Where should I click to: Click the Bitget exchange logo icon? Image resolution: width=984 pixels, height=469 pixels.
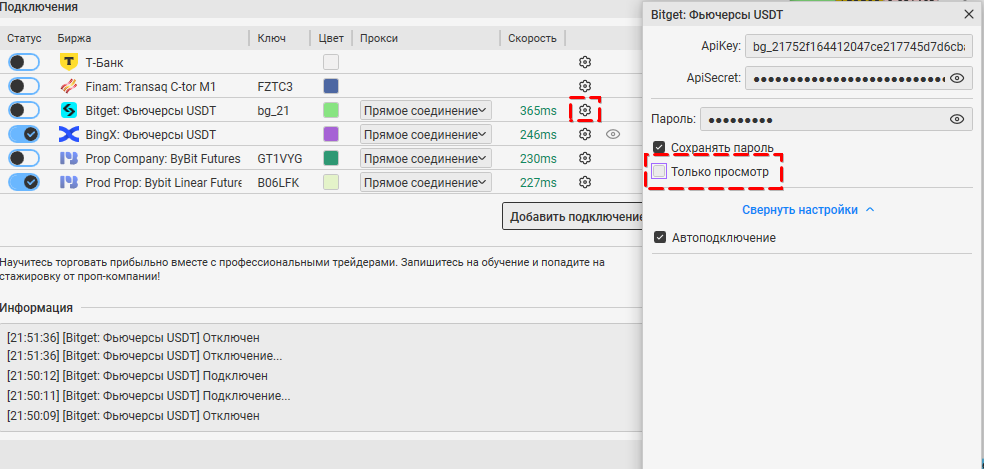(68, 111)
